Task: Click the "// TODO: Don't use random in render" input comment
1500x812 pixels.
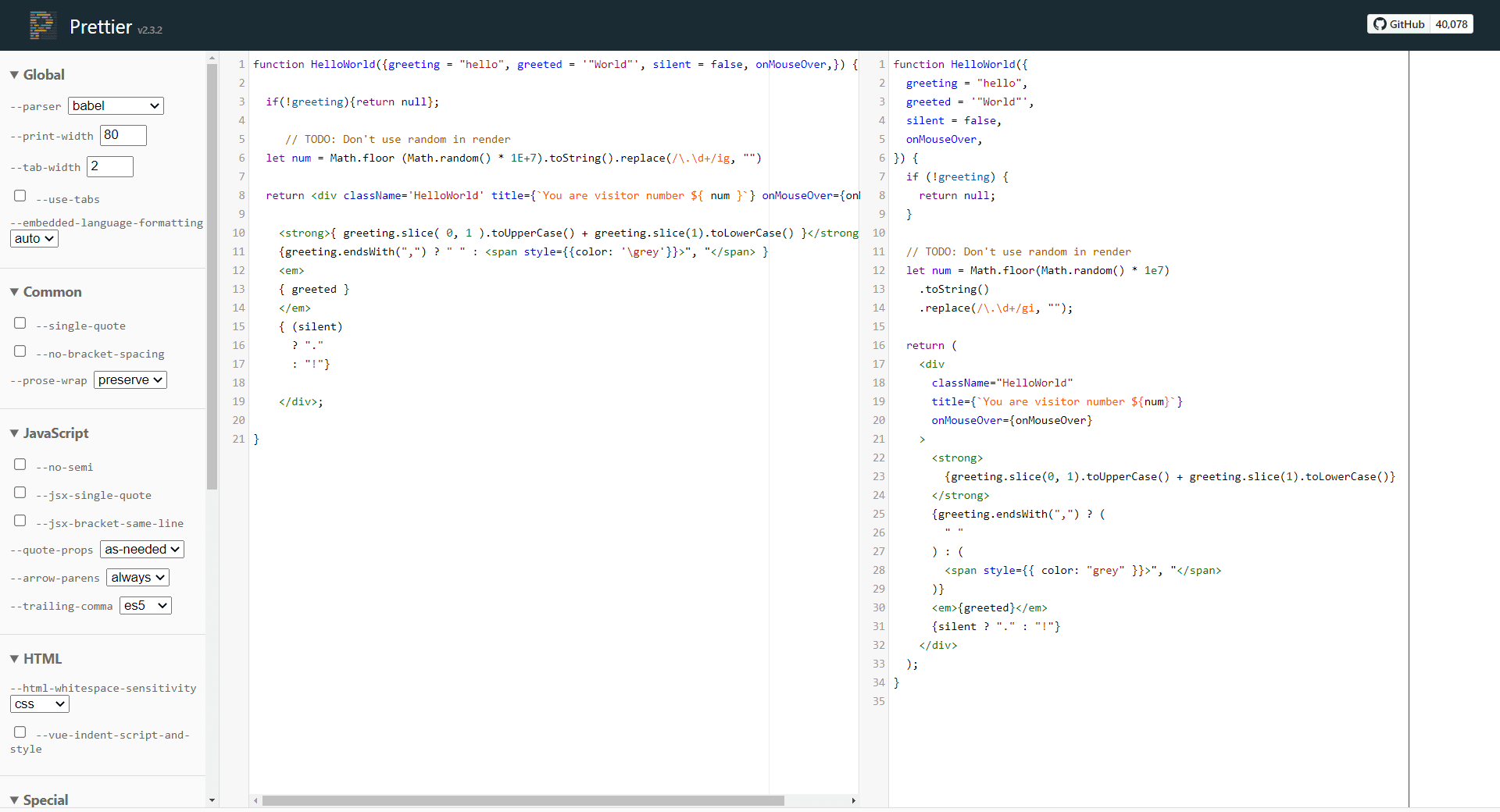Action: 398,139
